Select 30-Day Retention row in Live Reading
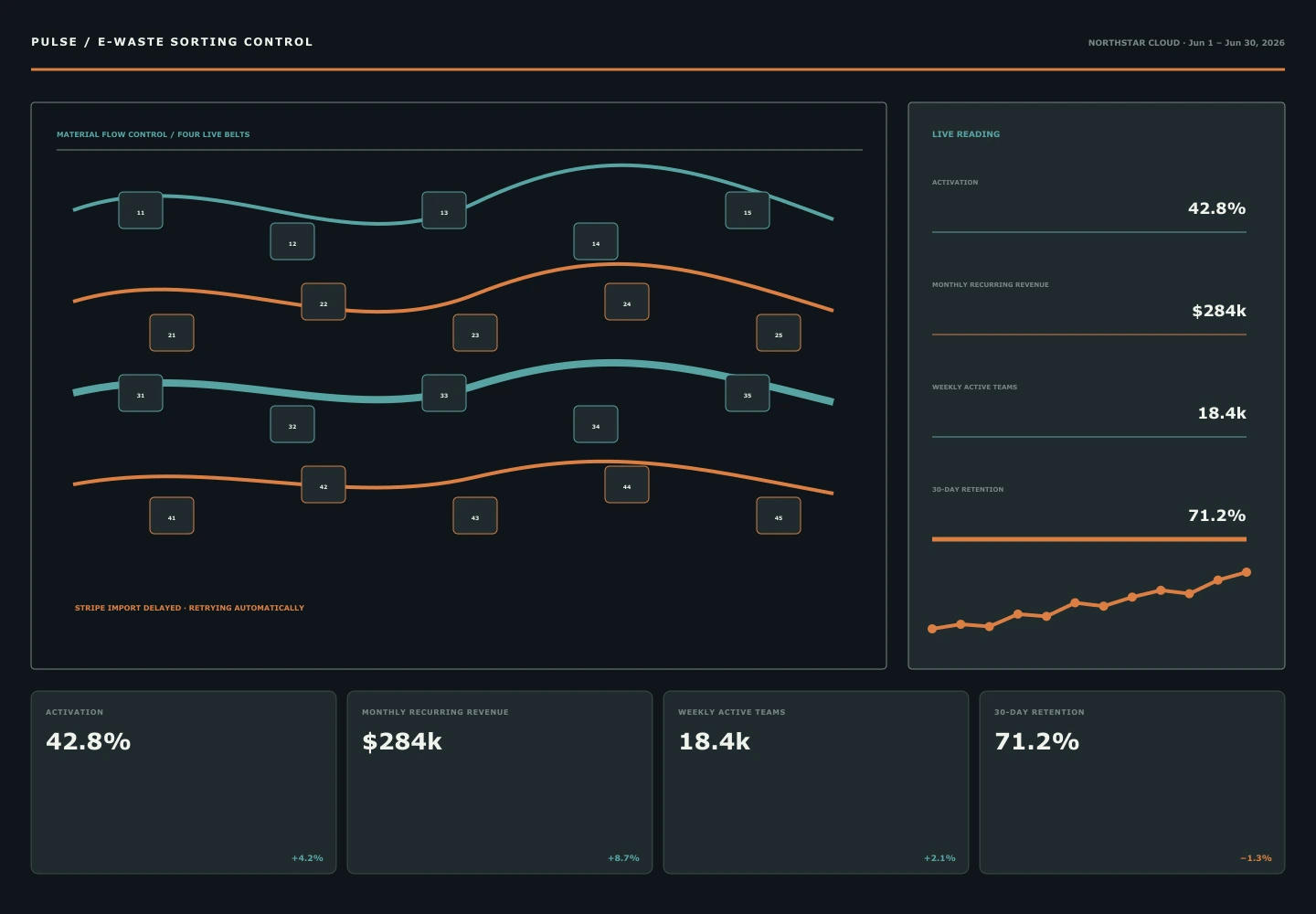This screenshot has height=914, width=1316. point(1089,513)
